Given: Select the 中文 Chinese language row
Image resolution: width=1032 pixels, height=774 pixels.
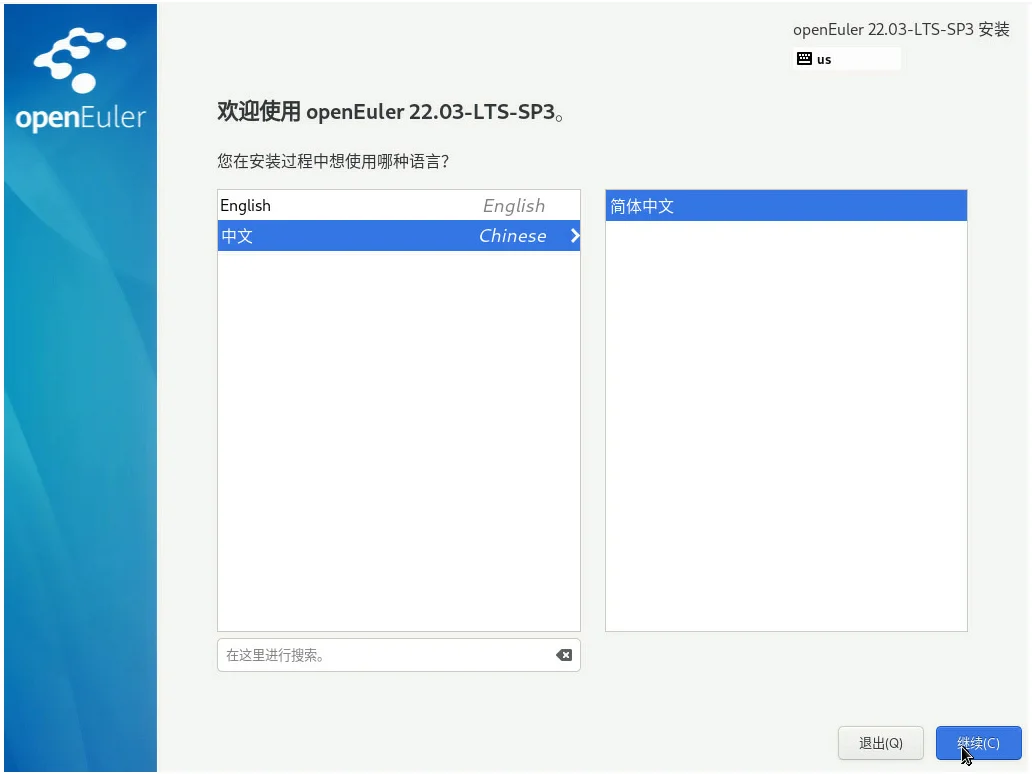Looking at the screenshot, I should point(399,236).
